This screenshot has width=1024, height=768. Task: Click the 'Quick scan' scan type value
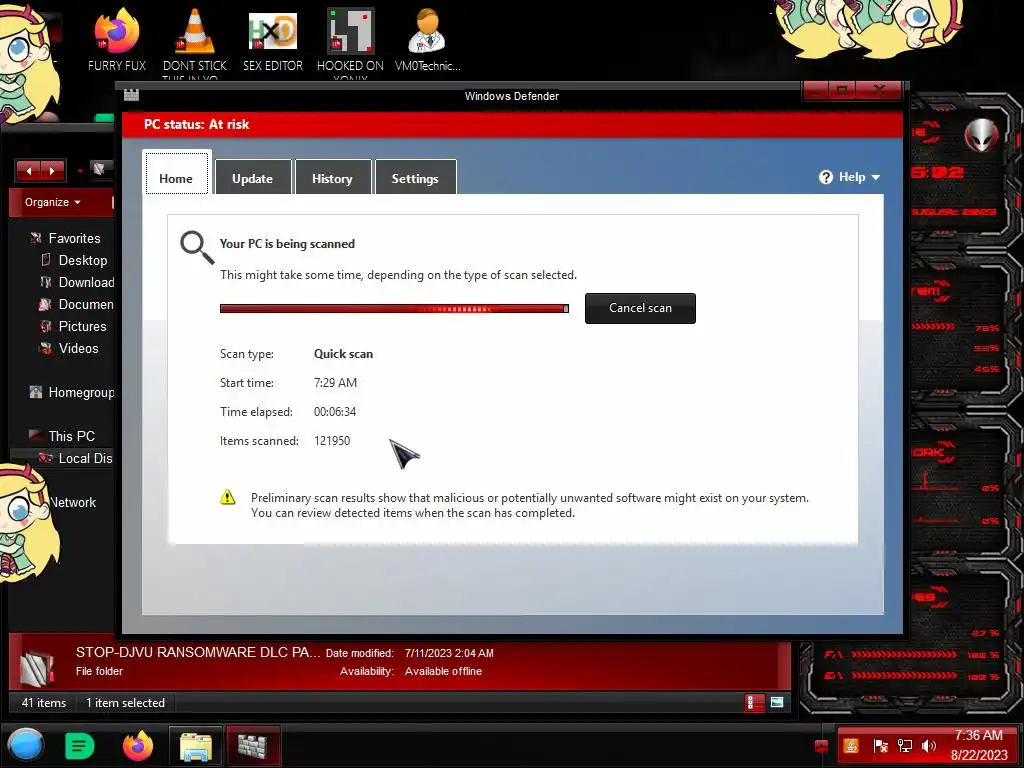344,353
